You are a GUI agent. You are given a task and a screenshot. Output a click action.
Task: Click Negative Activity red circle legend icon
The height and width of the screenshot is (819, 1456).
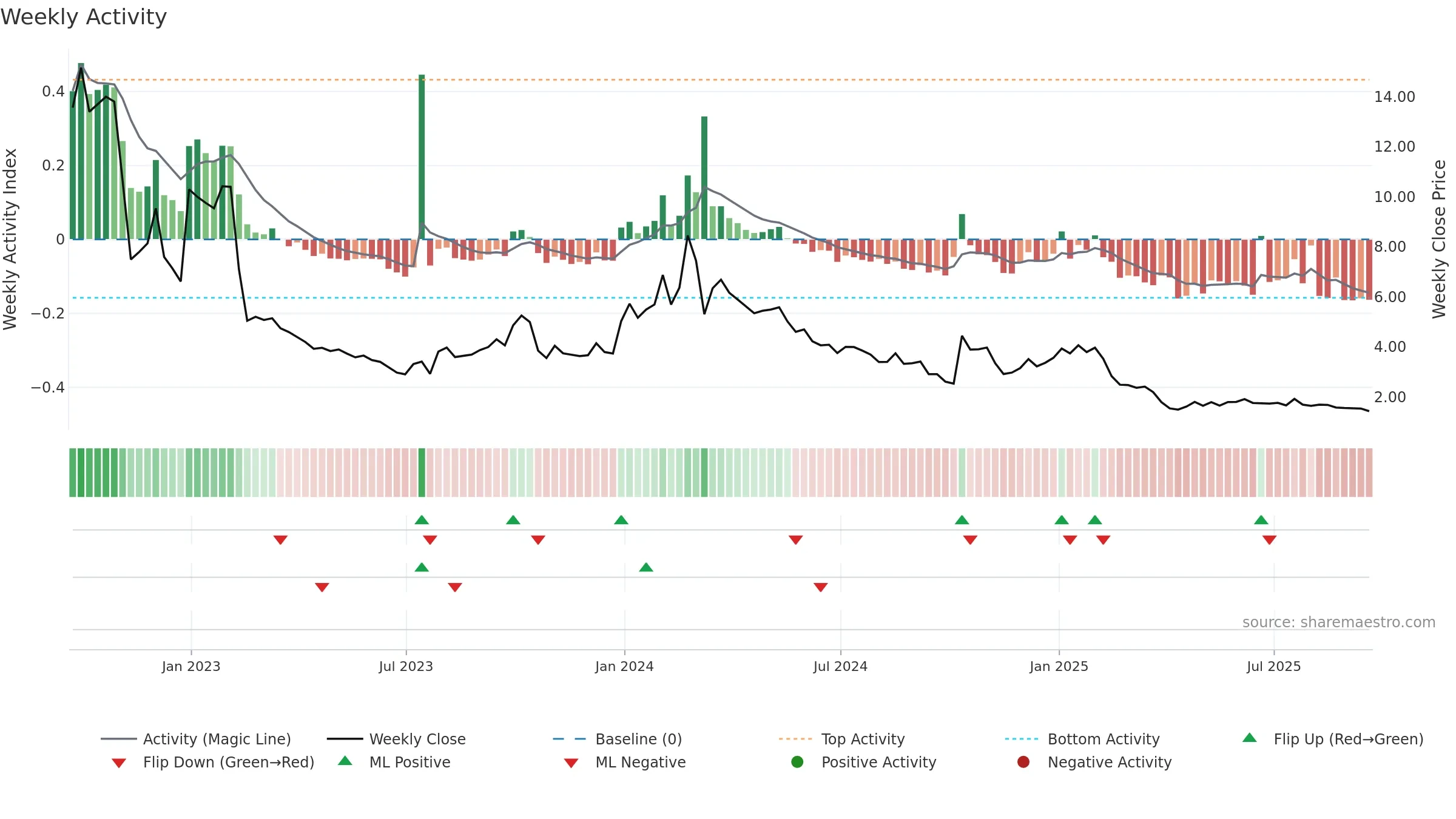1023,762
